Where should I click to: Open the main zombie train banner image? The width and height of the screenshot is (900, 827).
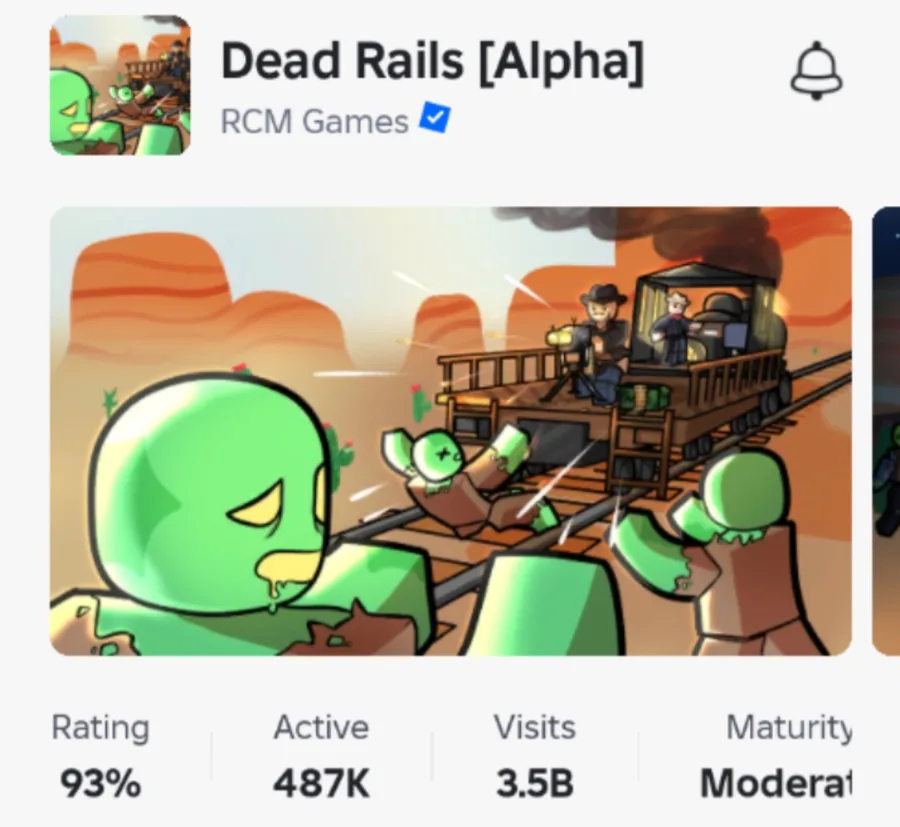451,431
